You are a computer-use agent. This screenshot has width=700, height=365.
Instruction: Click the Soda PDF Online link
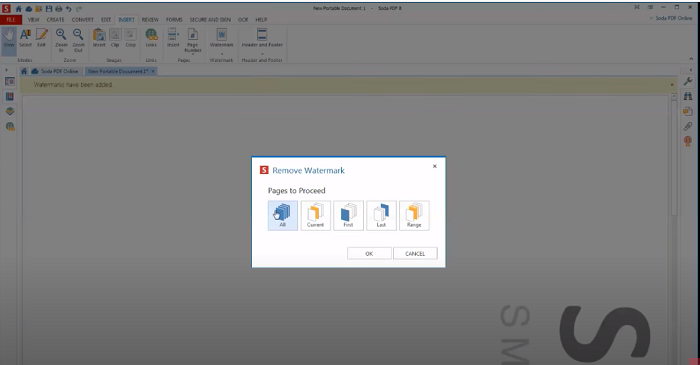[674, 18]
